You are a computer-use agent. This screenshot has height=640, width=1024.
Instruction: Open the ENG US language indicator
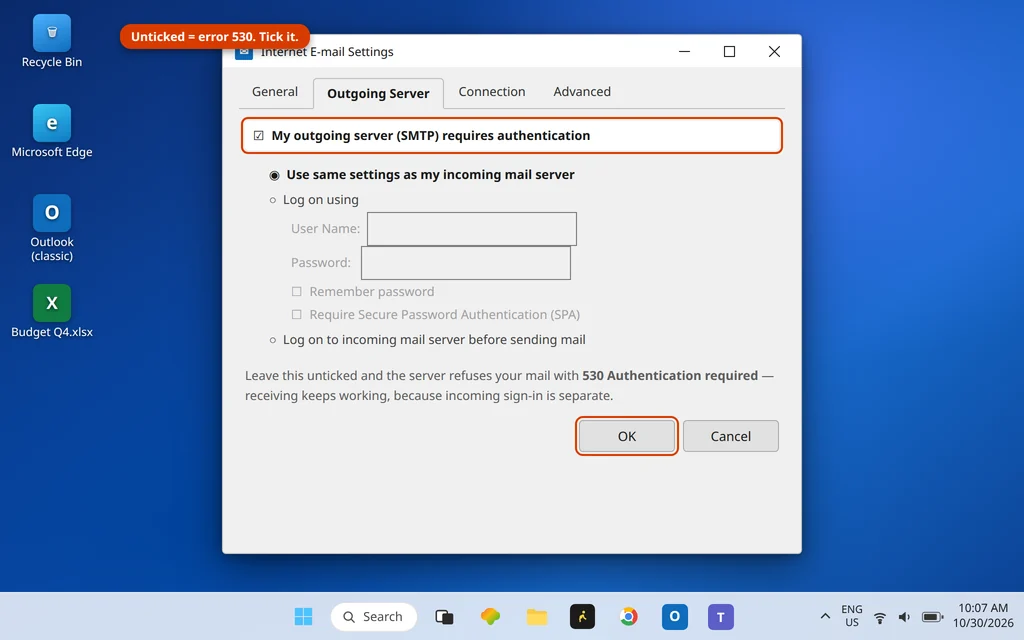coord(852,616)
